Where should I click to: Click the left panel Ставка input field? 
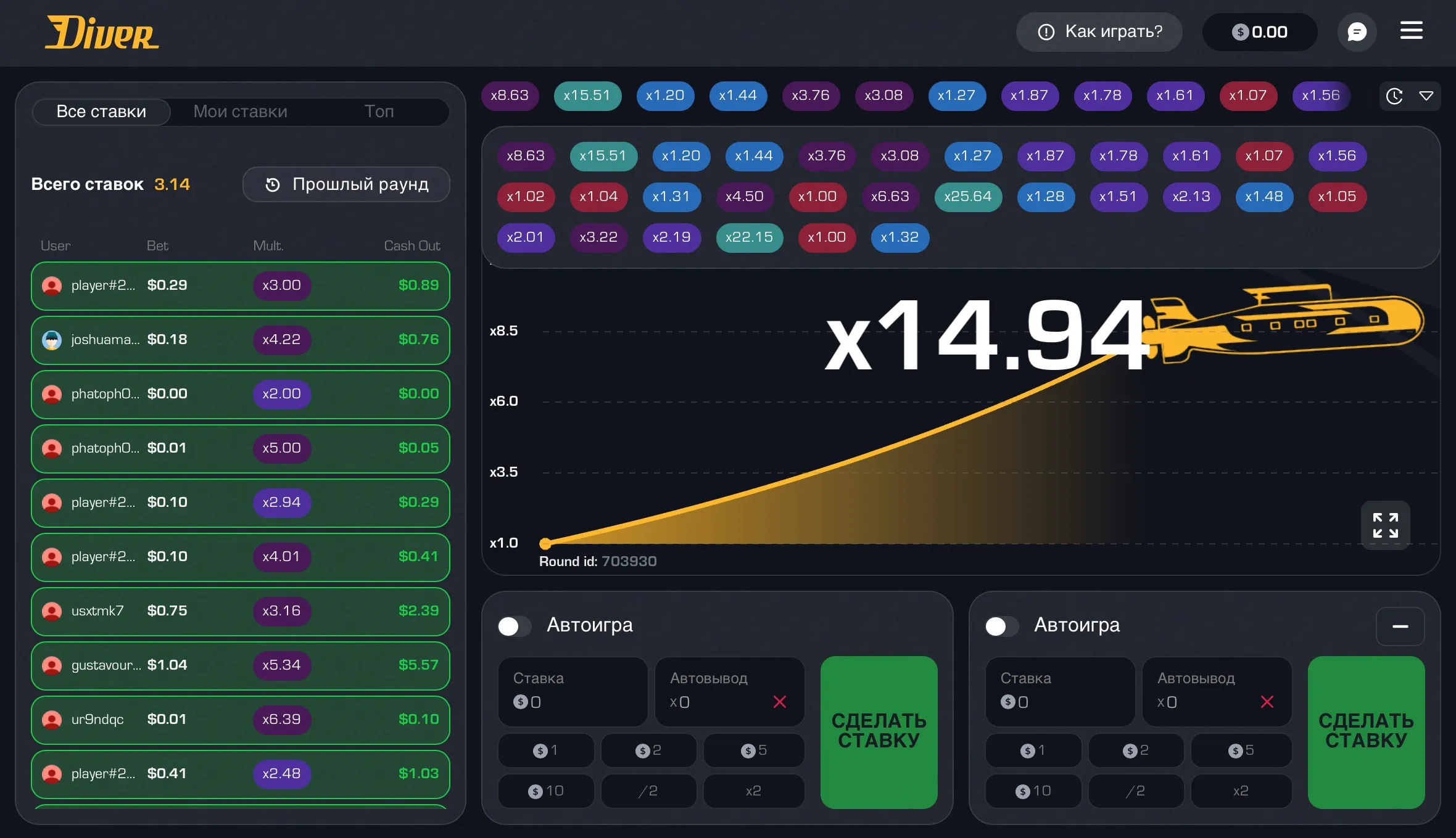pyautogui.click(x=573, y=691)
